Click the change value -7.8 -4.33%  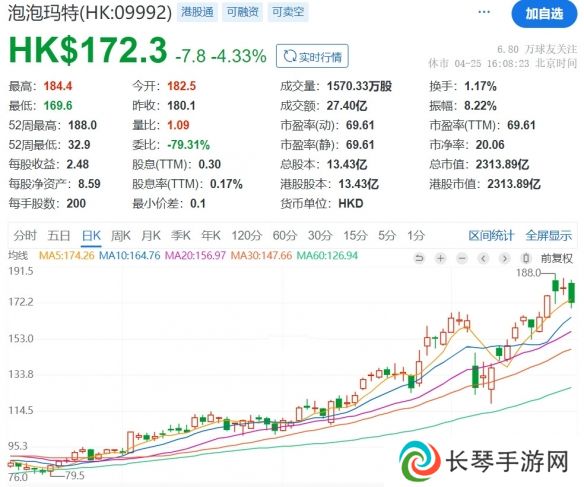[x=221, y=56]
